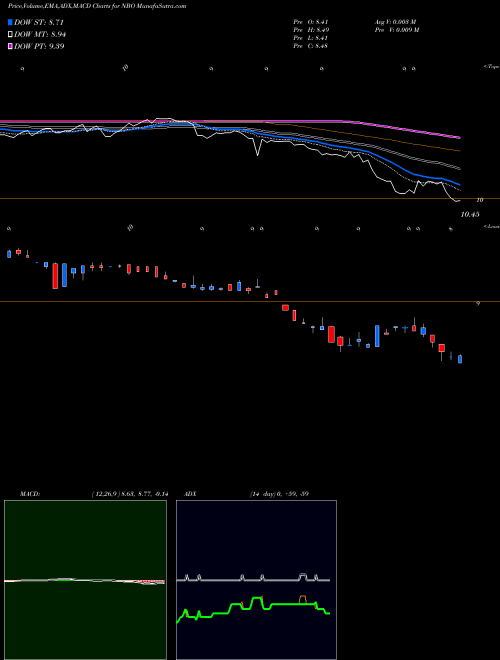Click the ADX '(14 day) 0, +39, -39' values
This screenshot has width=500, height=660.
(279, 494)
